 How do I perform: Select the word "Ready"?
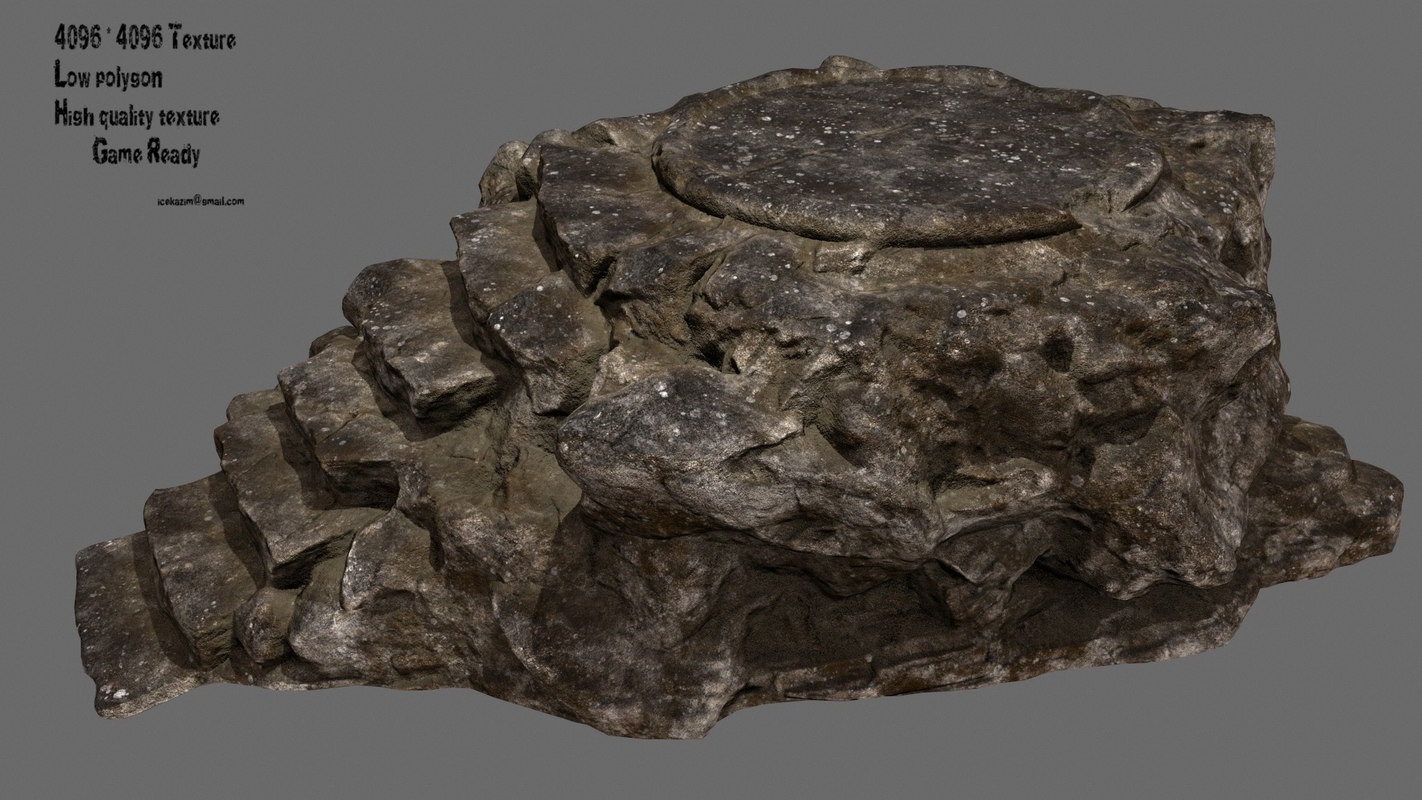(x=174, y=153)
